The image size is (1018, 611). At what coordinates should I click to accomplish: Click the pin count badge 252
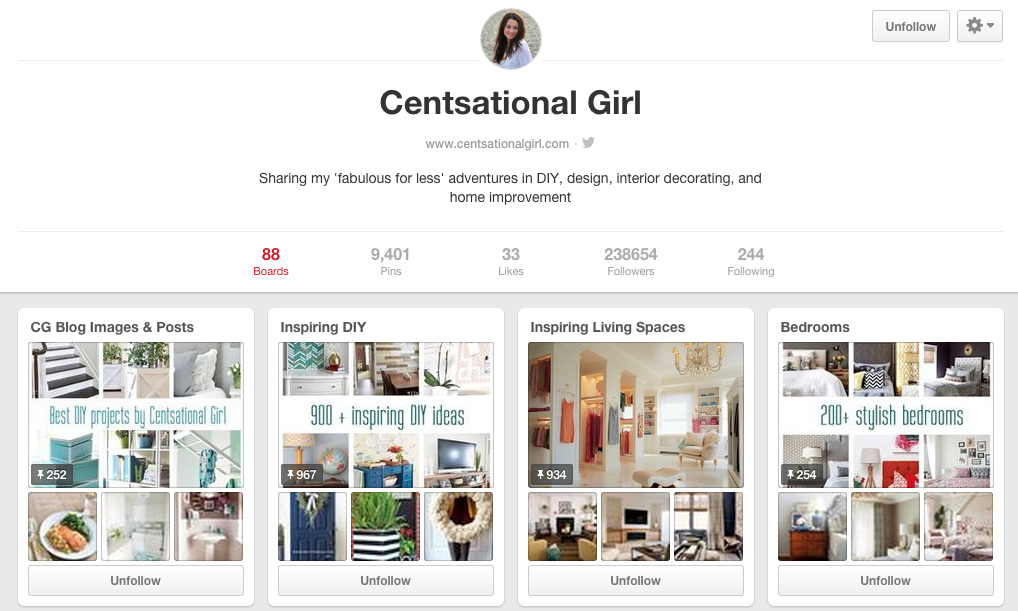coord(52,475)
